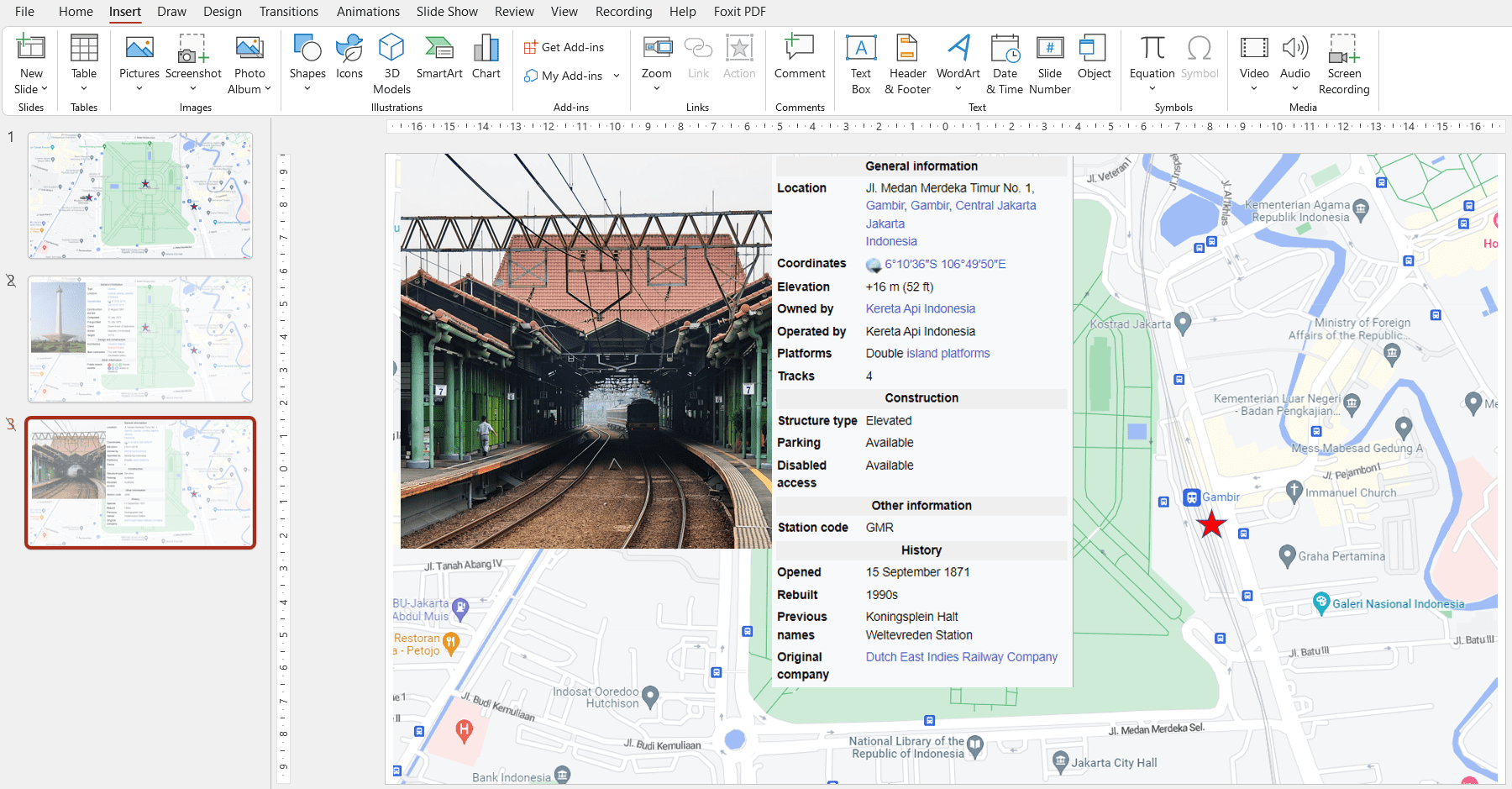
Task: Open the Review tab
Action: pos(514,12)
